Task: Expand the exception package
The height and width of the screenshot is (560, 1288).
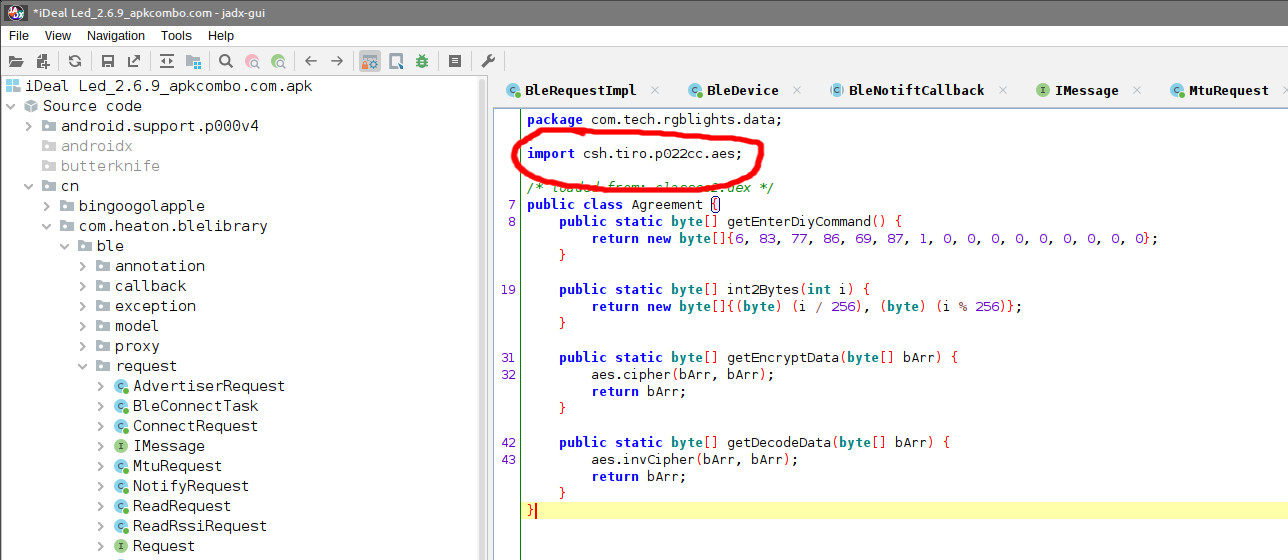Action: pos(83,306)
